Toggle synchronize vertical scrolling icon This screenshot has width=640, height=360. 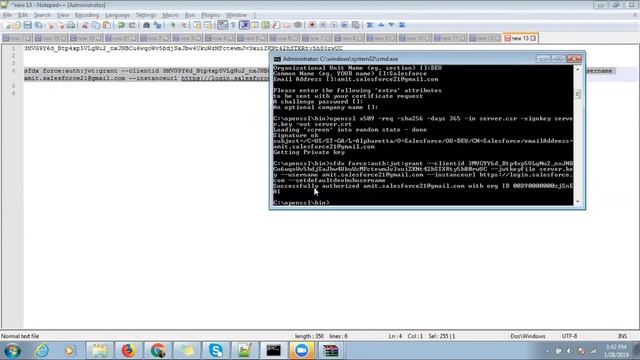click(197, 25)
